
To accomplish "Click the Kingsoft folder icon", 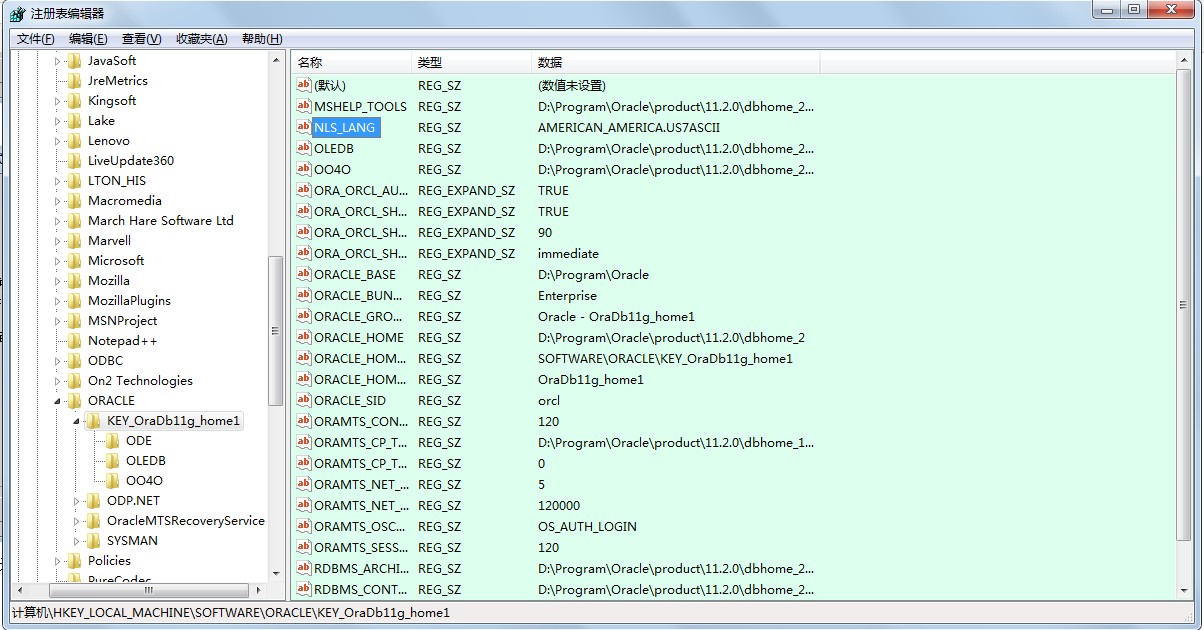I will [74, 100].
